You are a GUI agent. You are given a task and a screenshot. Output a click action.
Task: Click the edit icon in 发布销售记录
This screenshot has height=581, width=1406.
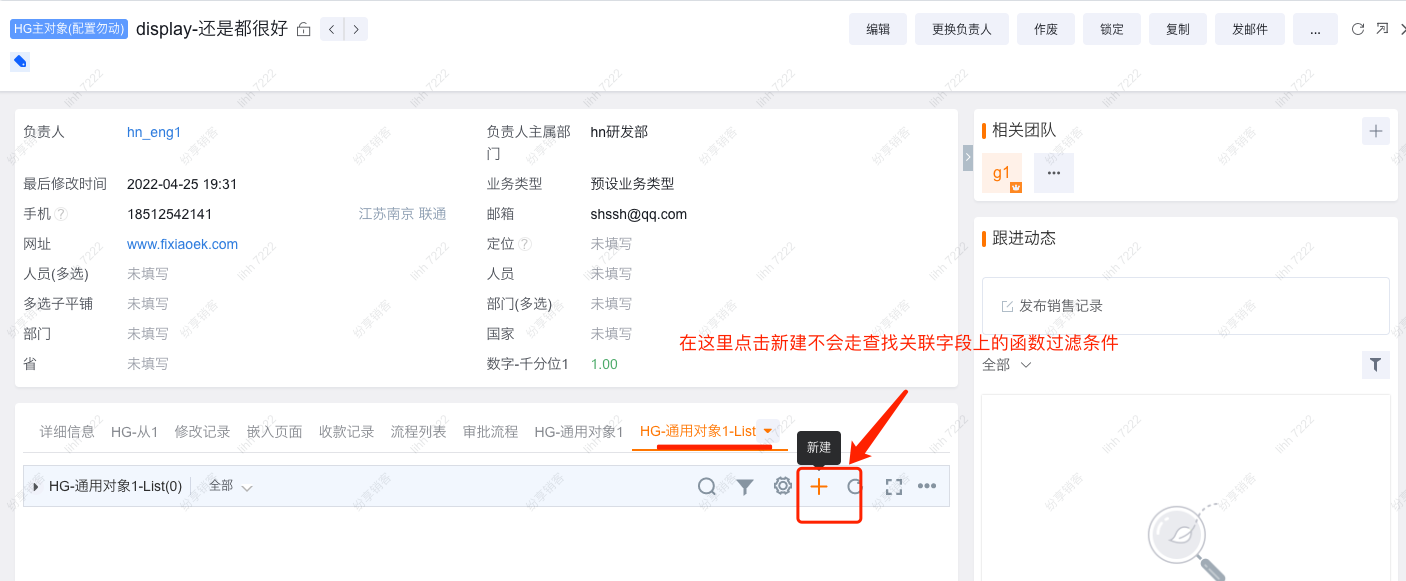coord(1007,306)
